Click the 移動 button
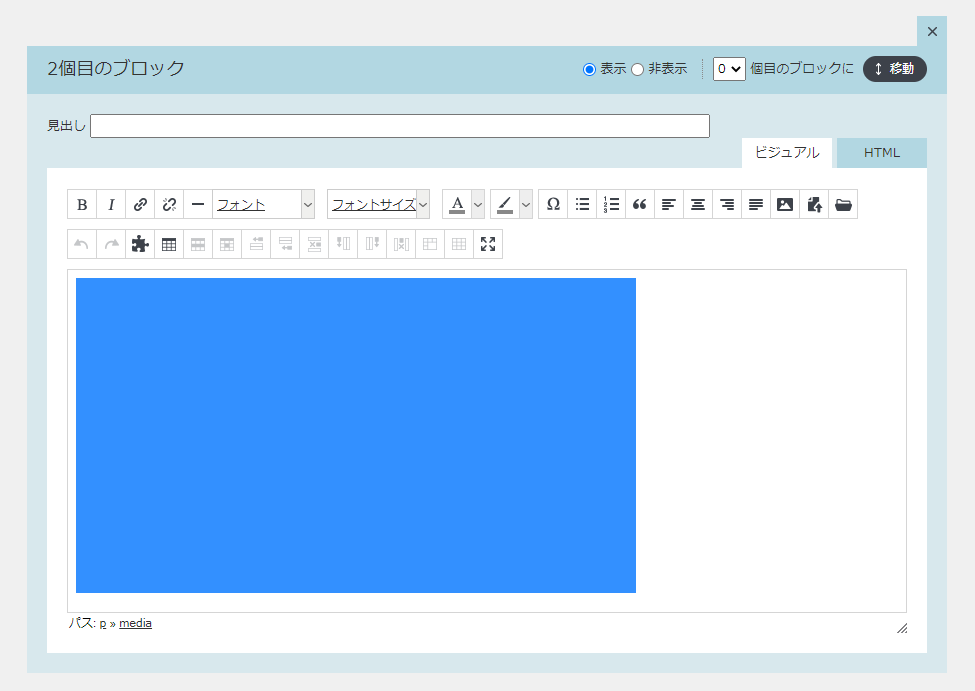The width and height of the screenshot is (975, 691). tap(895, 68)
